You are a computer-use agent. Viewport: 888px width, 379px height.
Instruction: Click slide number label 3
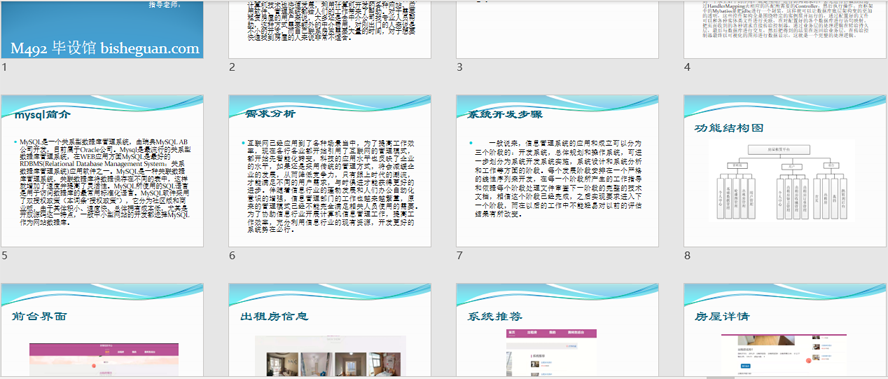(x=460, y=67)
